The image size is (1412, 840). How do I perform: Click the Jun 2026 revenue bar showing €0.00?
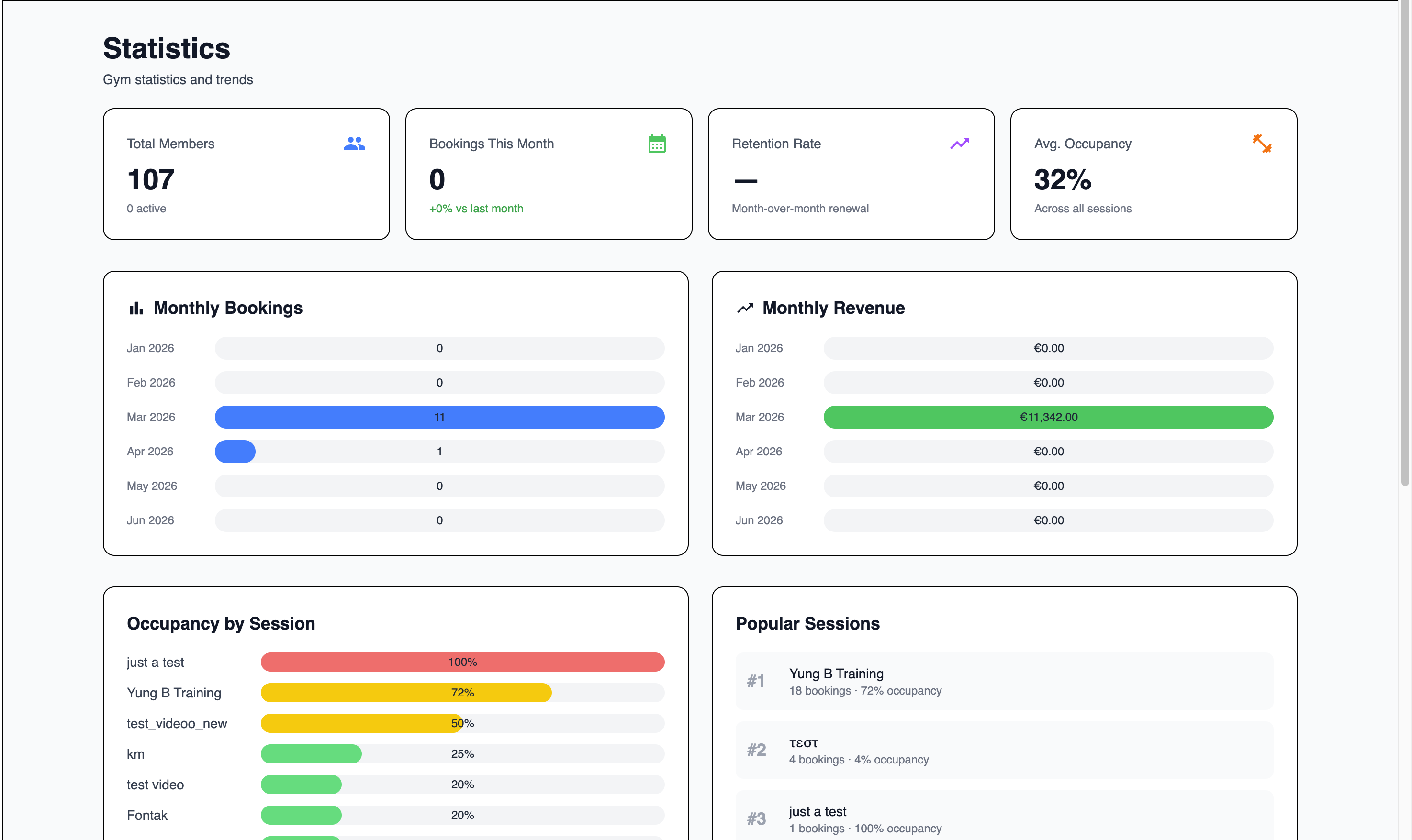[1048, 520]
